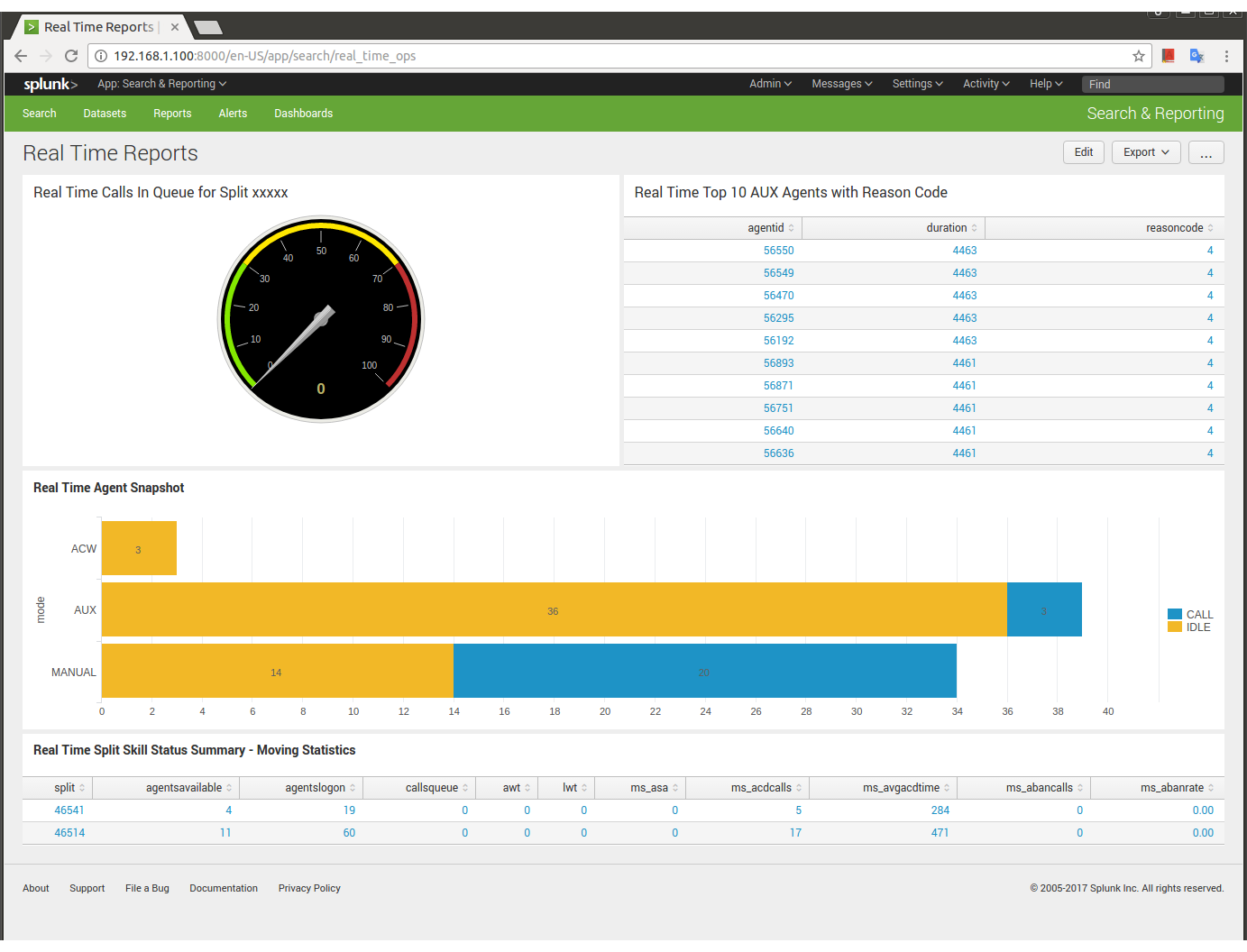Bookmark page with the star icon
The image size is (1247, 952).
[1139, 56]
